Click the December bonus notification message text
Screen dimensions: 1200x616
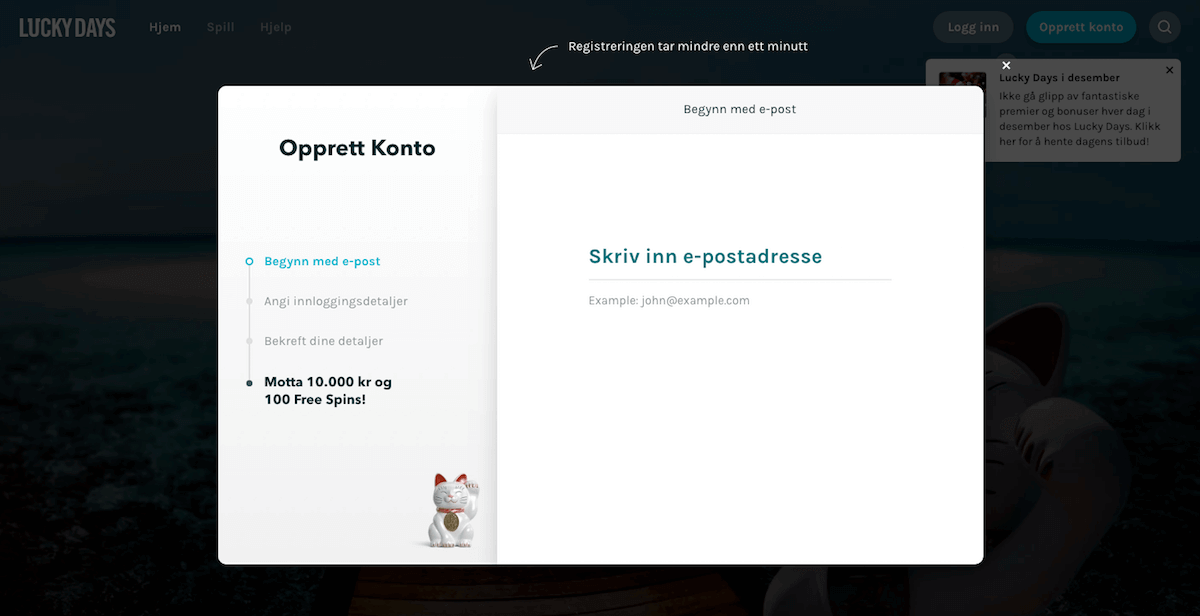[x=1078, y=118]
